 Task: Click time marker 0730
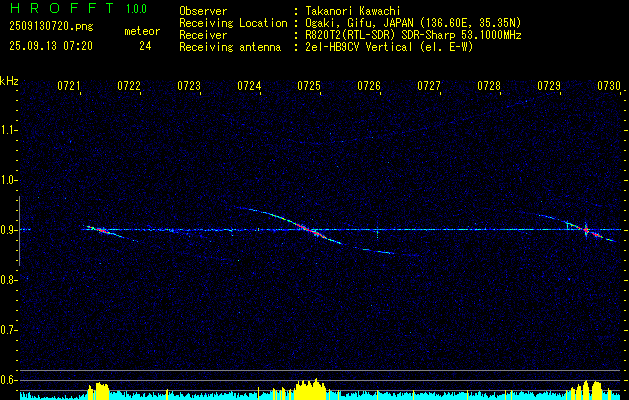[609, 85]
